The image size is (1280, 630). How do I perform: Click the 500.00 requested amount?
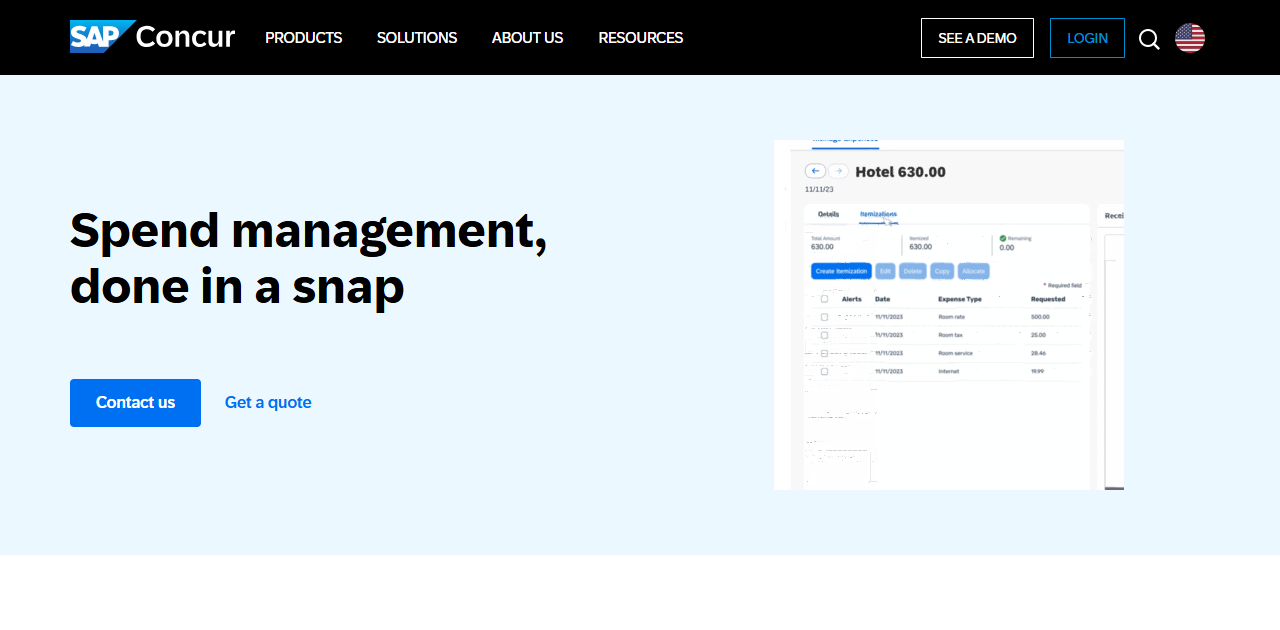pos(1040,317)
